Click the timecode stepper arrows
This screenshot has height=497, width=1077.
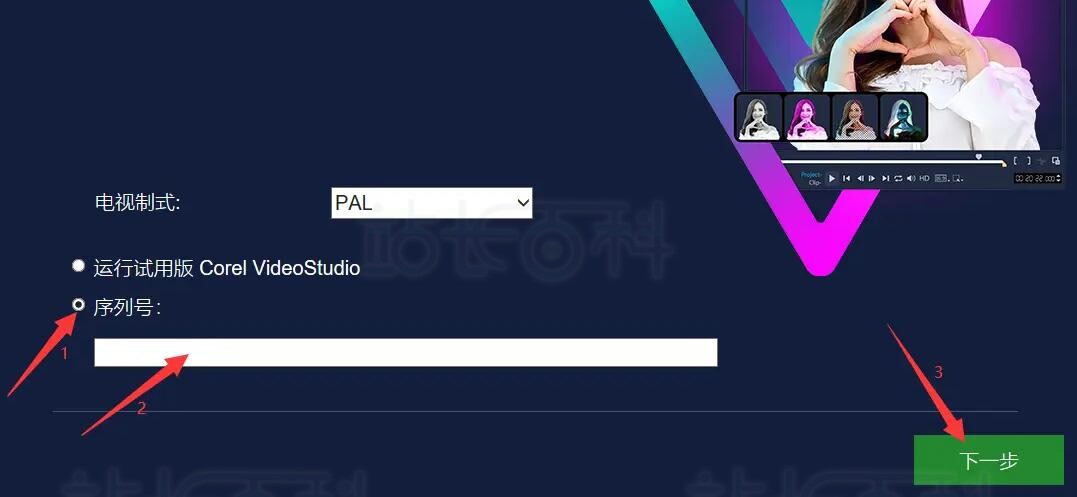1058,178
